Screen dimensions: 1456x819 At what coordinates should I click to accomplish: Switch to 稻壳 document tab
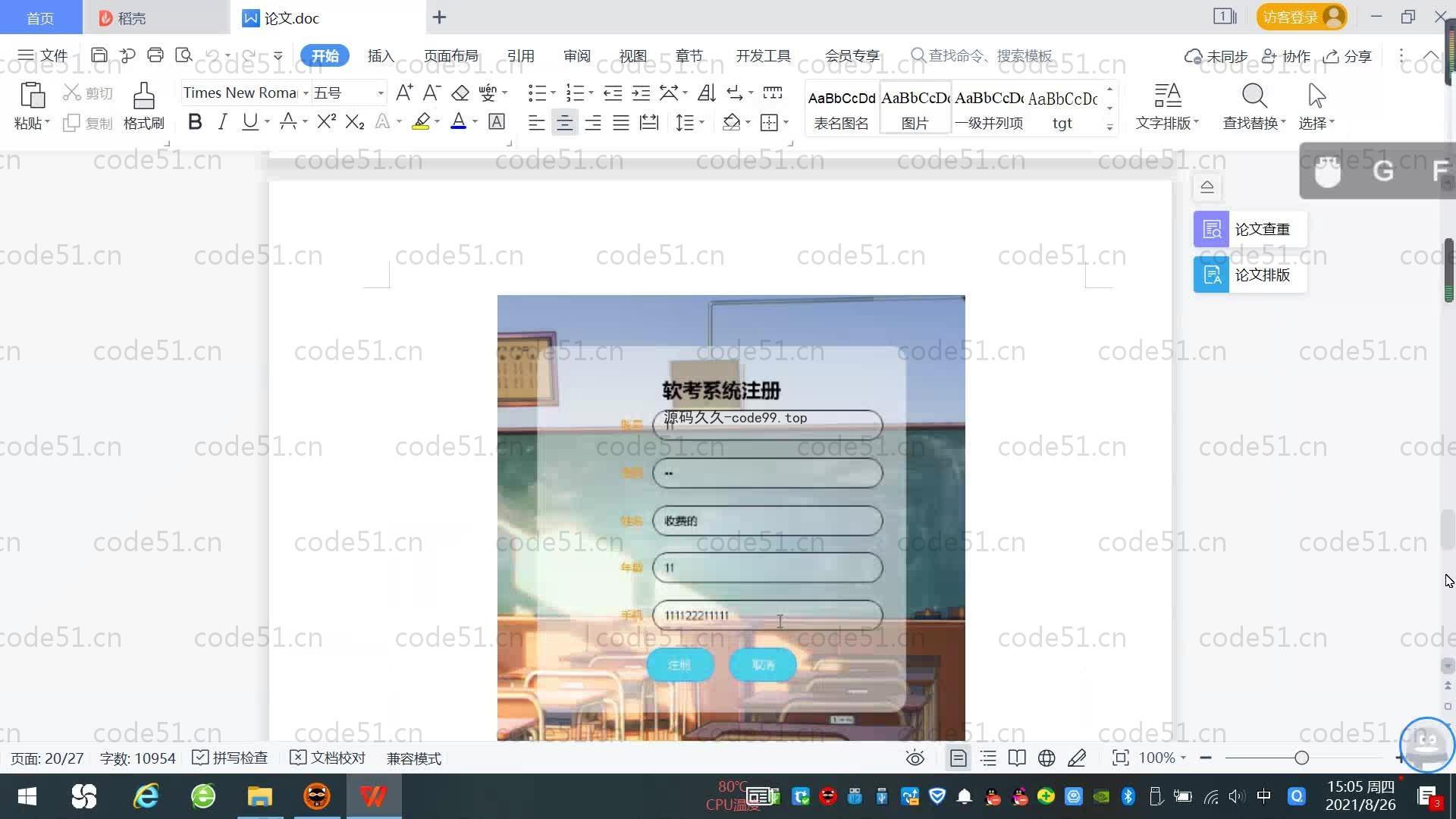[155, 17]
